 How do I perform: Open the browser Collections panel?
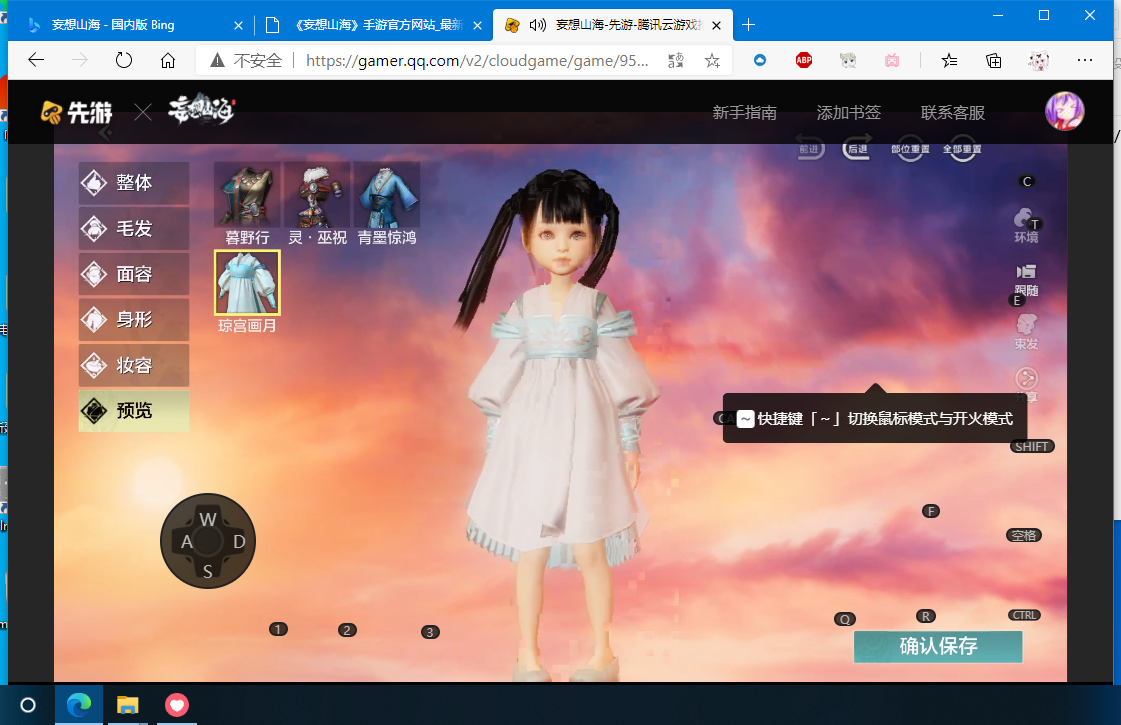[x=994, y=60]
